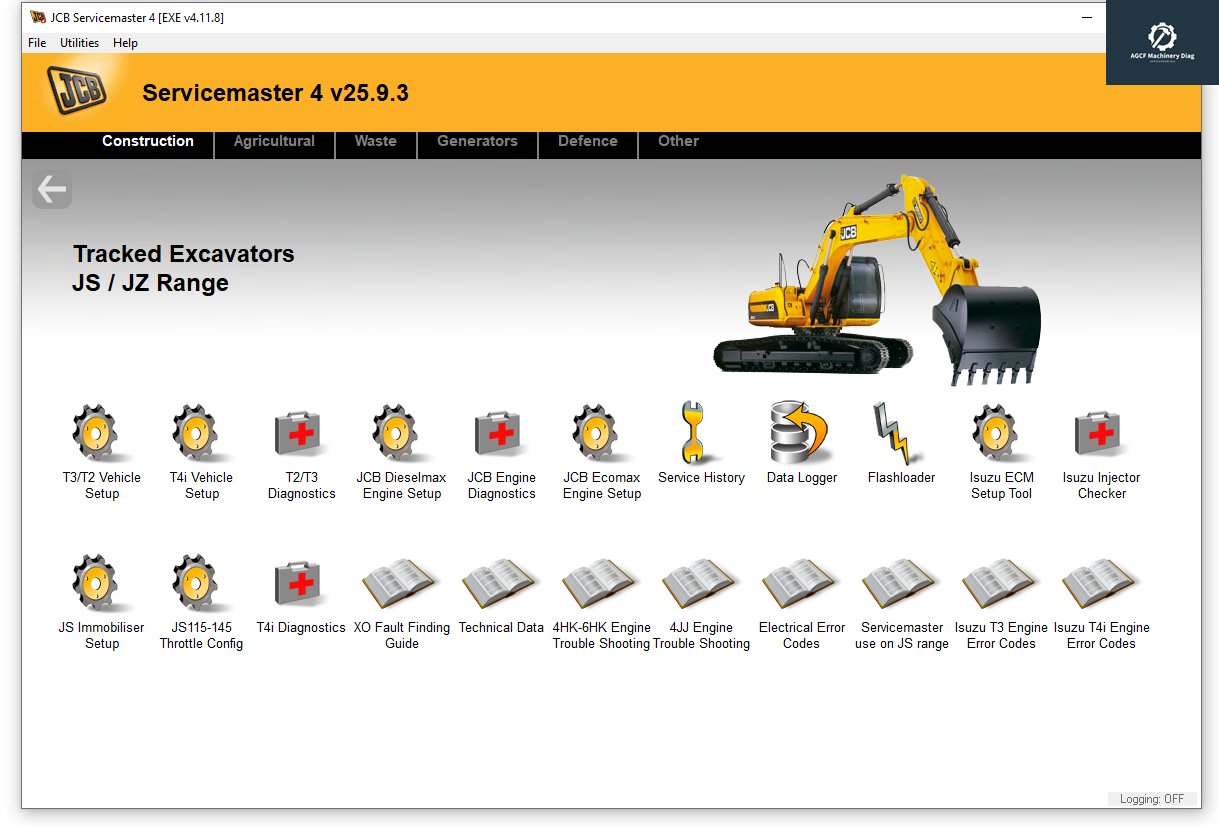The width and height of the screenshot is (1219, 826).
Task: Select the Generators tab
Action: [x=477, y=142]
